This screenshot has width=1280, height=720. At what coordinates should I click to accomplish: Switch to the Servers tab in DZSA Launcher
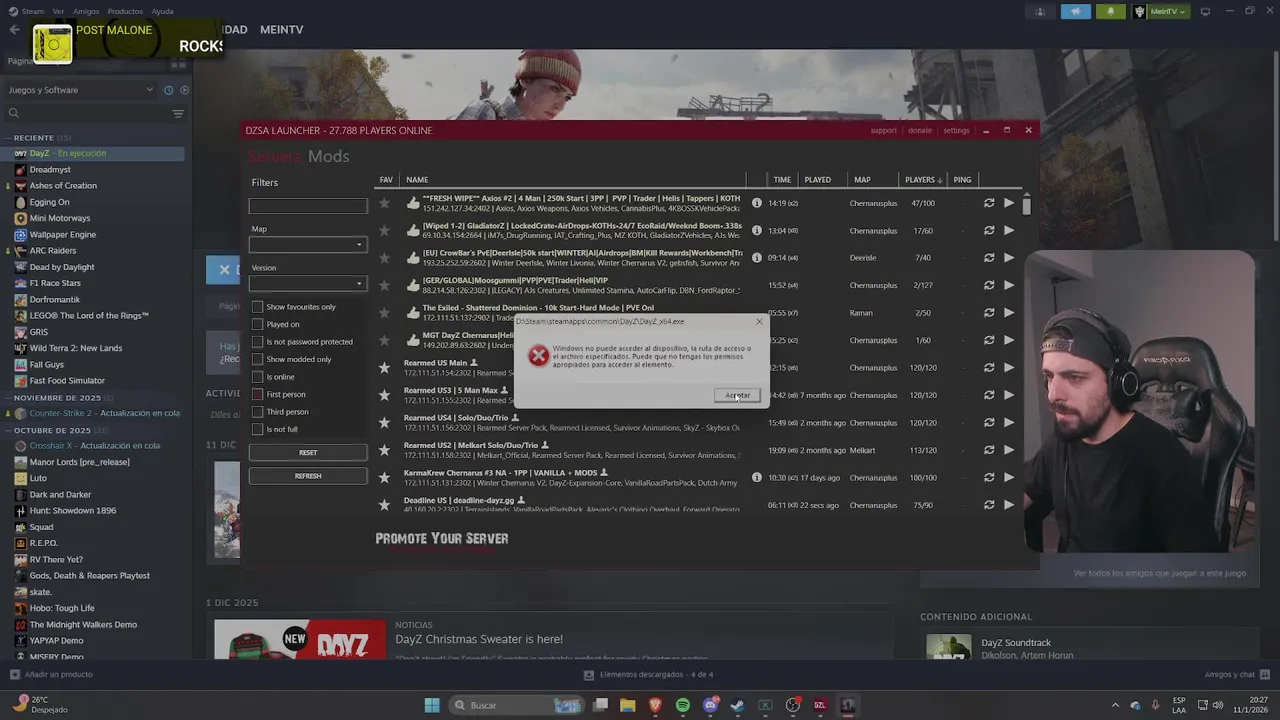click(275, 157)
